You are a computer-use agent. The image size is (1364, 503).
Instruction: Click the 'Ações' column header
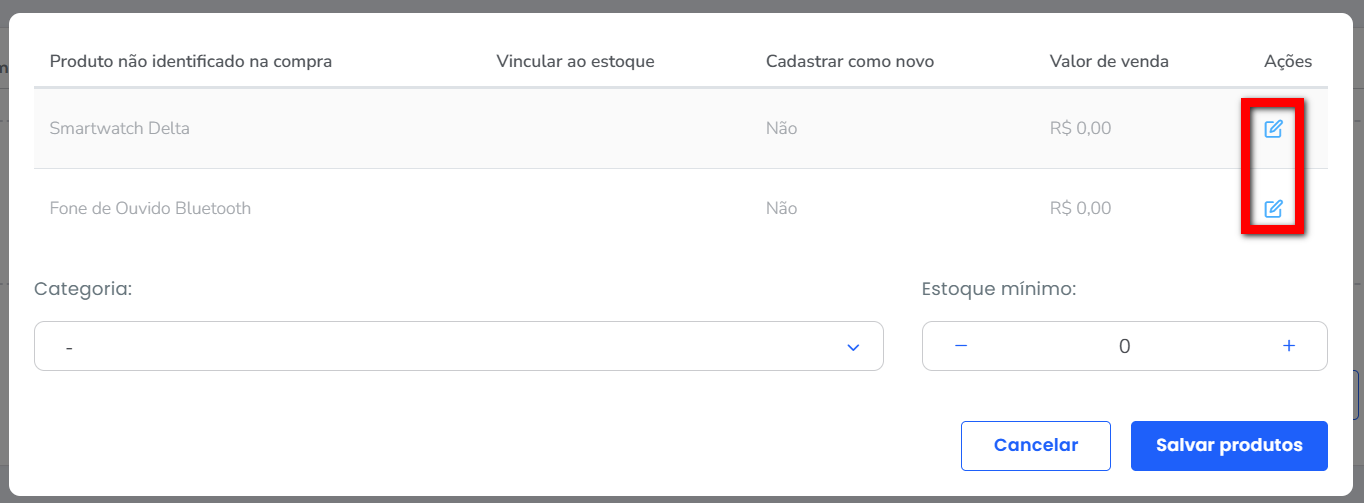tap(1288, 62)
